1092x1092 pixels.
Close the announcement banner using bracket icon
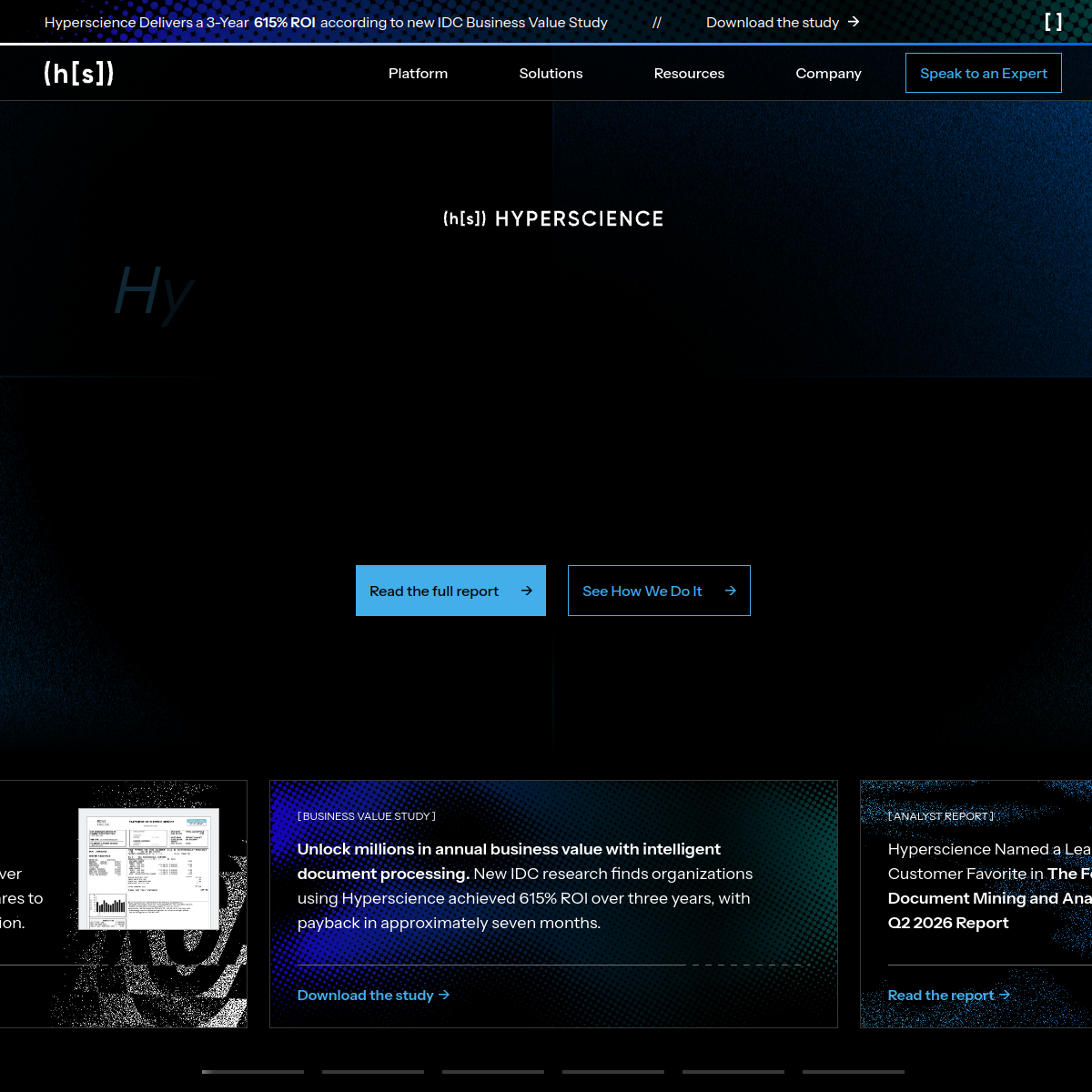pos(1053,22)
